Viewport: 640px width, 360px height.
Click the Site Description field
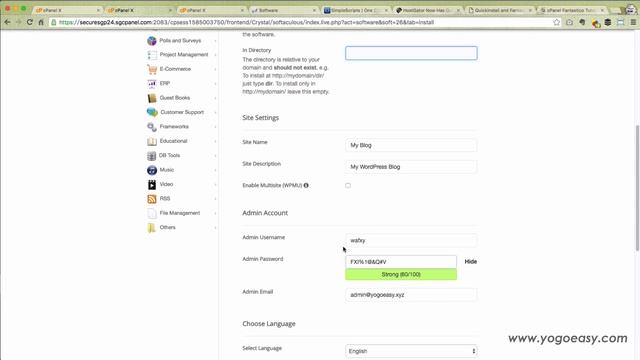(411, 167)
